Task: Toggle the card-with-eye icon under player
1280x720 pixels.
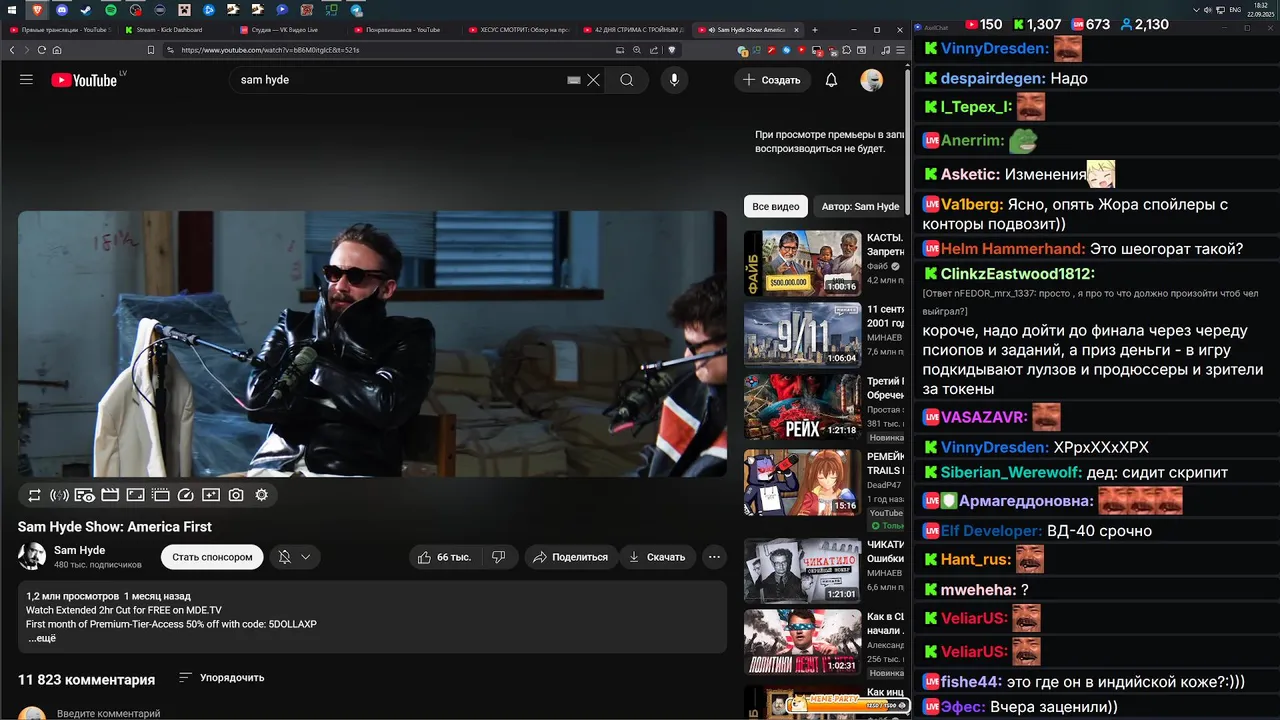Action: 85,495
